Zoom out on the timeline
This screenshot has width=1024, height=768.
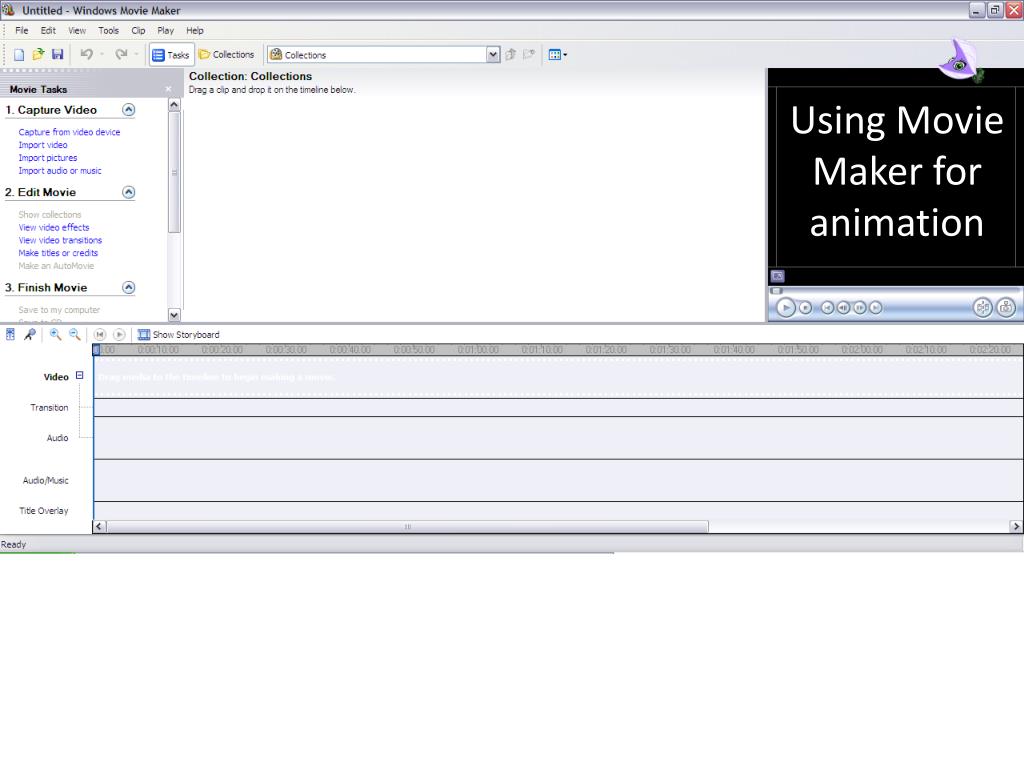pyautogui.click(x=75, y=334)
